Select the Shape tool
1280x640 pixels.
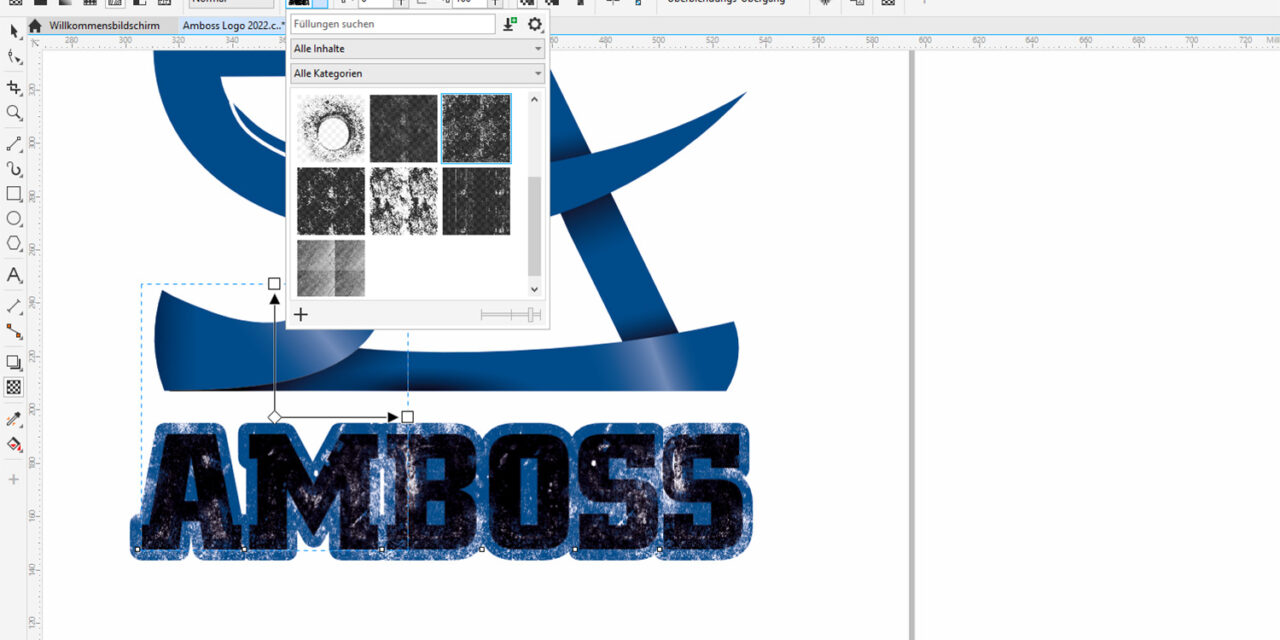tap(14, 57)
